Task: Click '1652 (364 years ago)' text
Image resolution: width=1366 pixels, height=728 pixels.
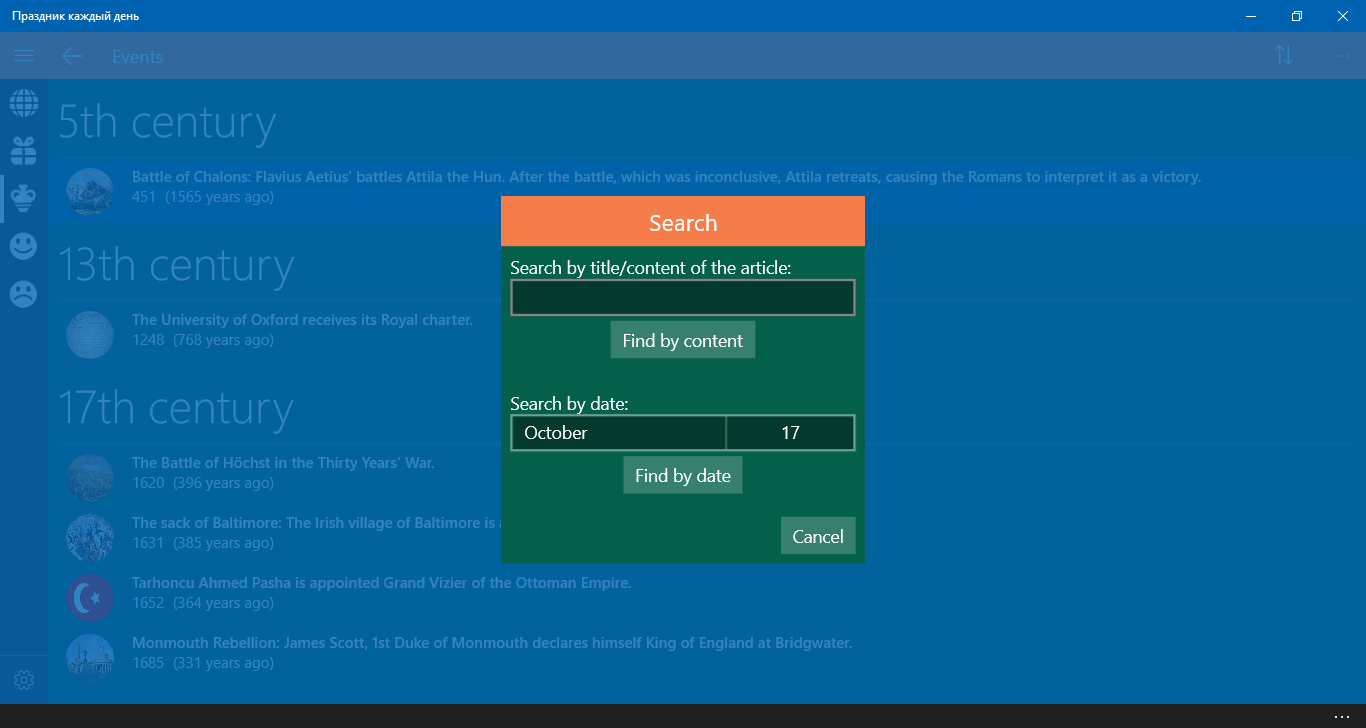Action: (203, 603)
